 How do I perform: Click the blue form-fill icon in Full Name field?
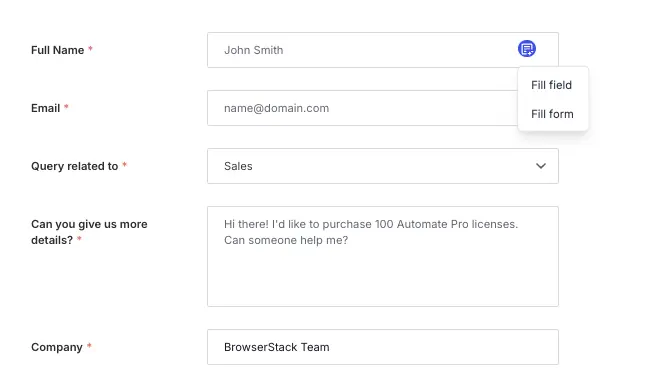point(527,49)
